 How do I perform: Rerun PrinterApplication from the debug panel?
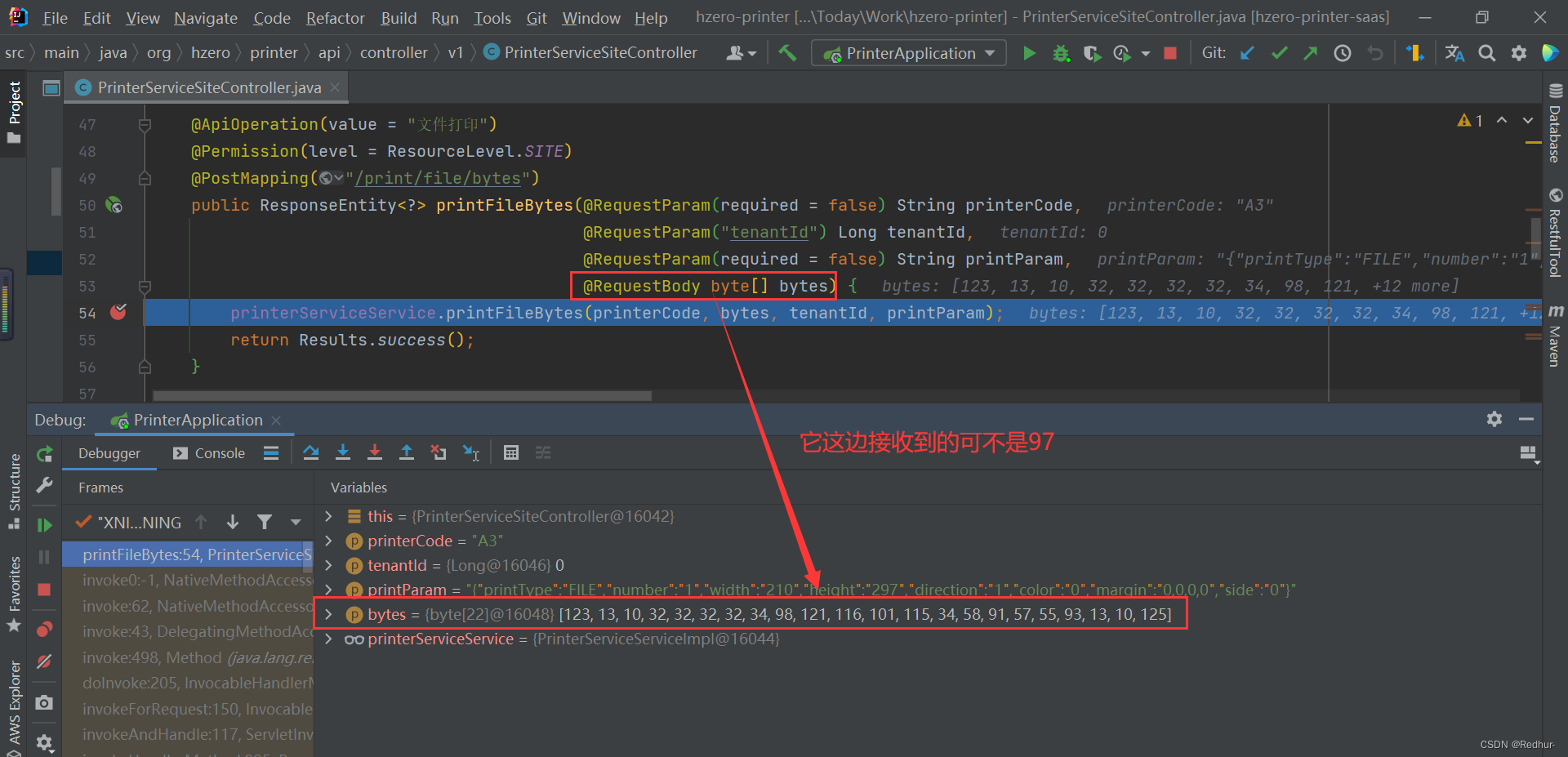pyautogui.click(x=44, y=454)
